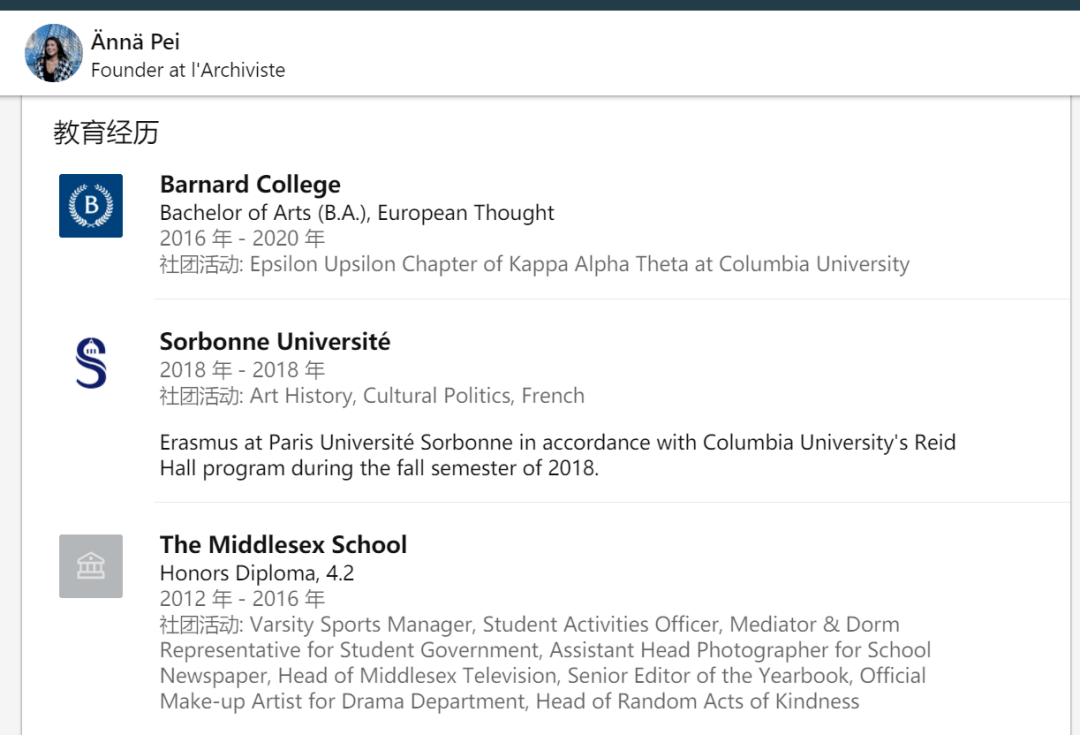Click the name Ännä Pei in header

click(x=135, y=42)
